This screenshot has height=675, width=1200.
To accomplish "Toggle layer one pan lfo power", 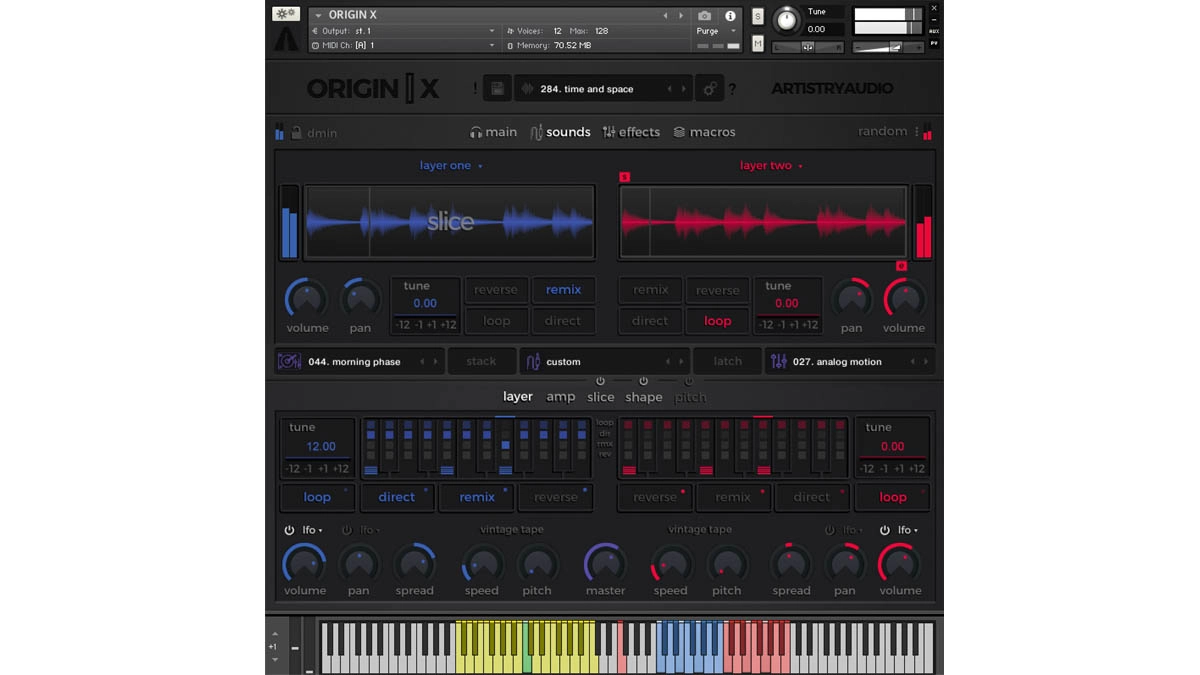I will [347, 530].
